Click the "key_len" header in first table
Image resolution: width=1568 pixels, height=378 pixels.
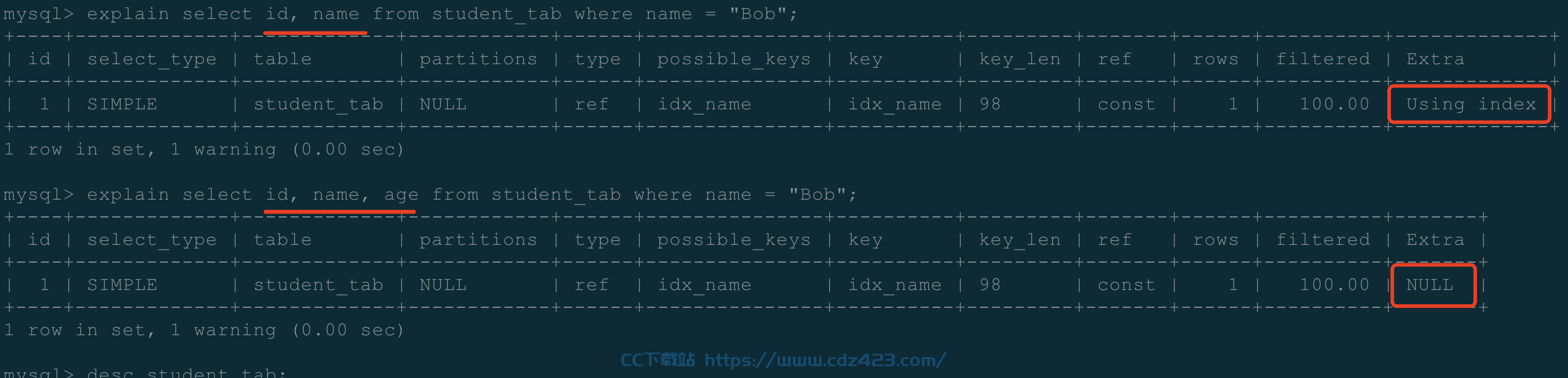click(1019, 59)
